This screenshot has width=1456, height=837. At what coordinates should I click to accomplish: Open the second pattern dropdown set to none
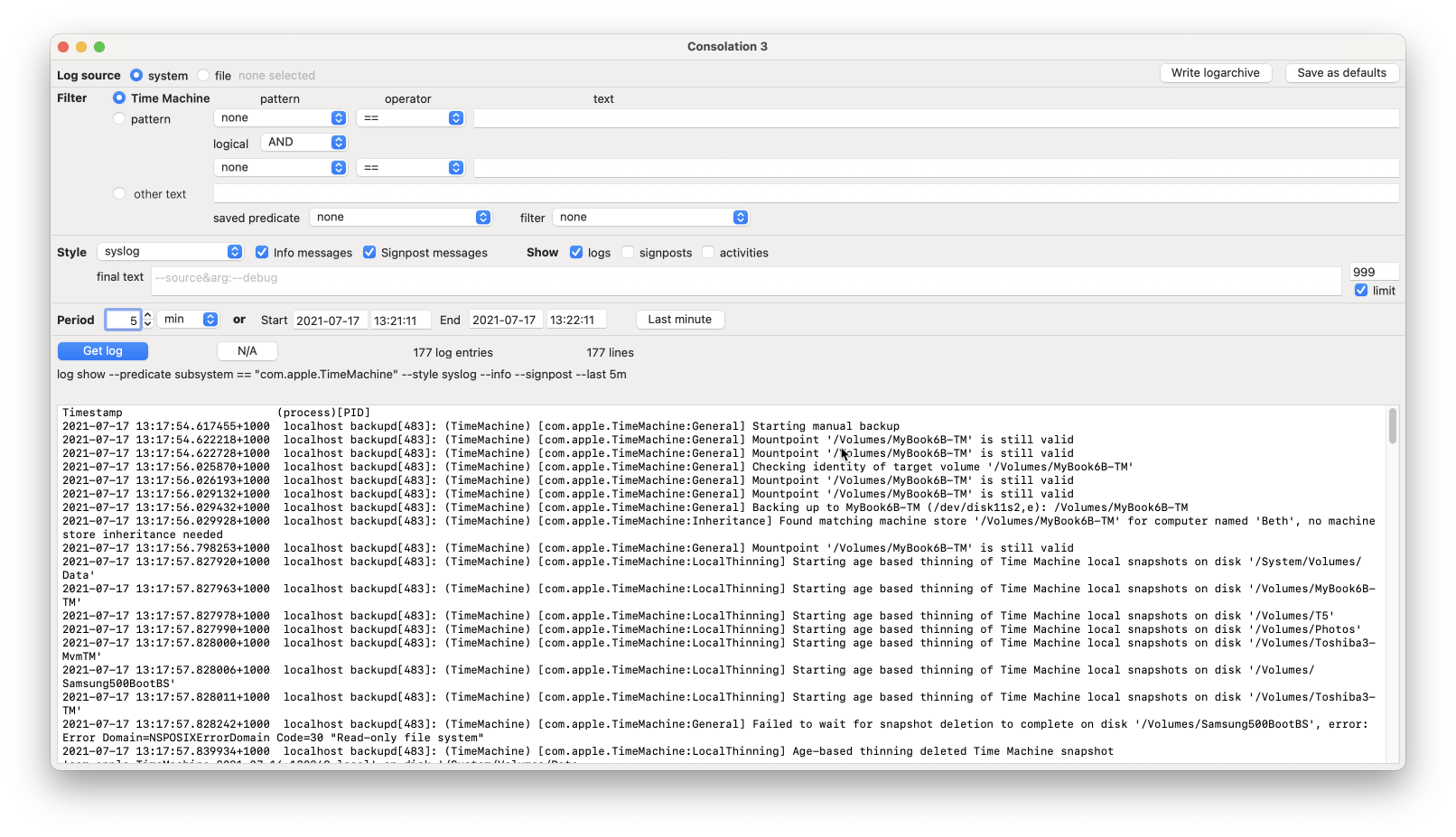point(280,167)
